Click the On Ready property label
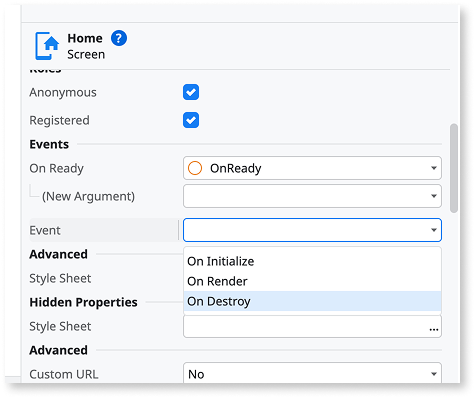Image resolution: width=475 pixels, height=398 pixels. pos(56,168)
